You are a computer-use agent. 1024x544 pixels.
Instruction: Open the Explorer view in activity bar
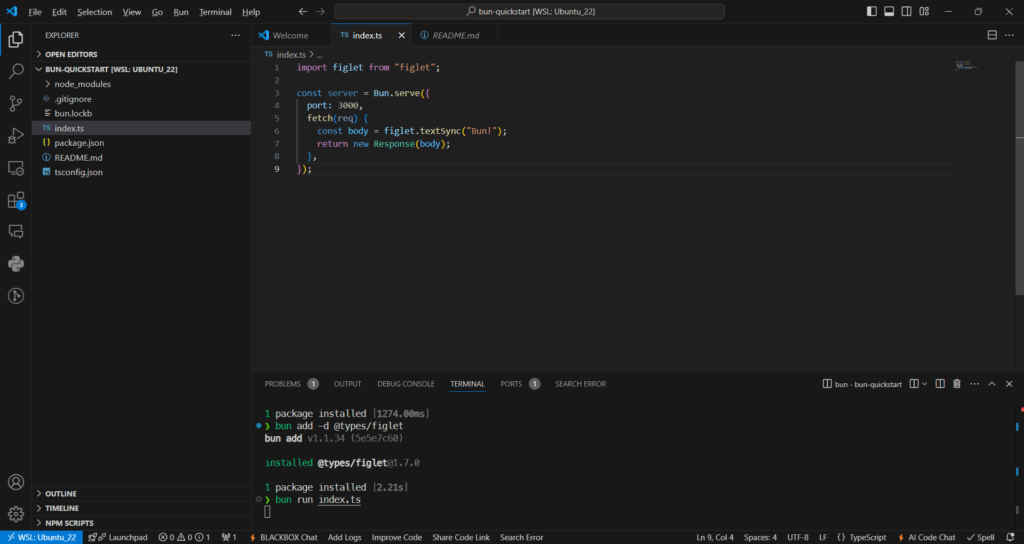tap(16, 40)
